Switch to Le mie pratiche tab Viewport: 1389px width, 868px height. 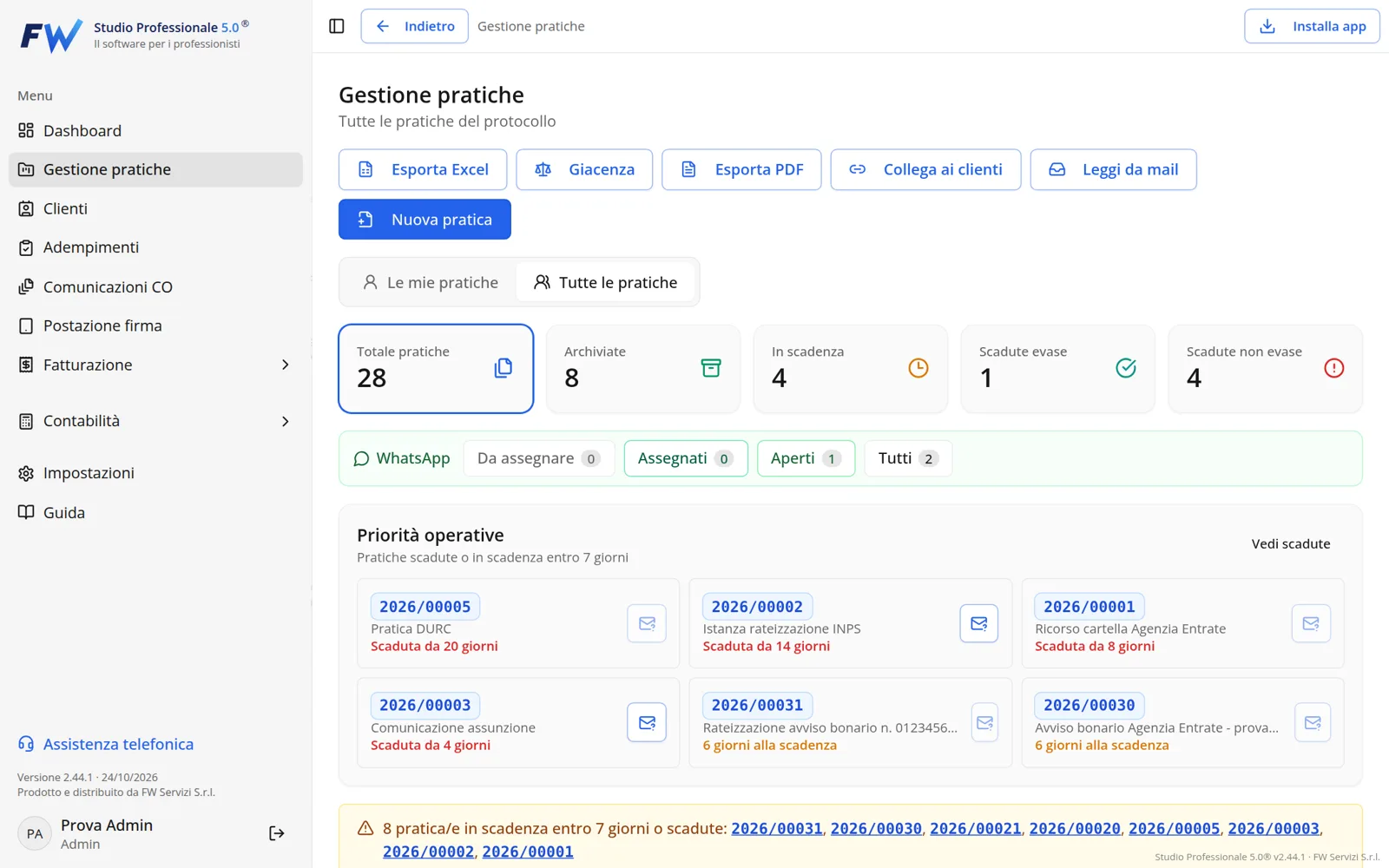[431, 282]
